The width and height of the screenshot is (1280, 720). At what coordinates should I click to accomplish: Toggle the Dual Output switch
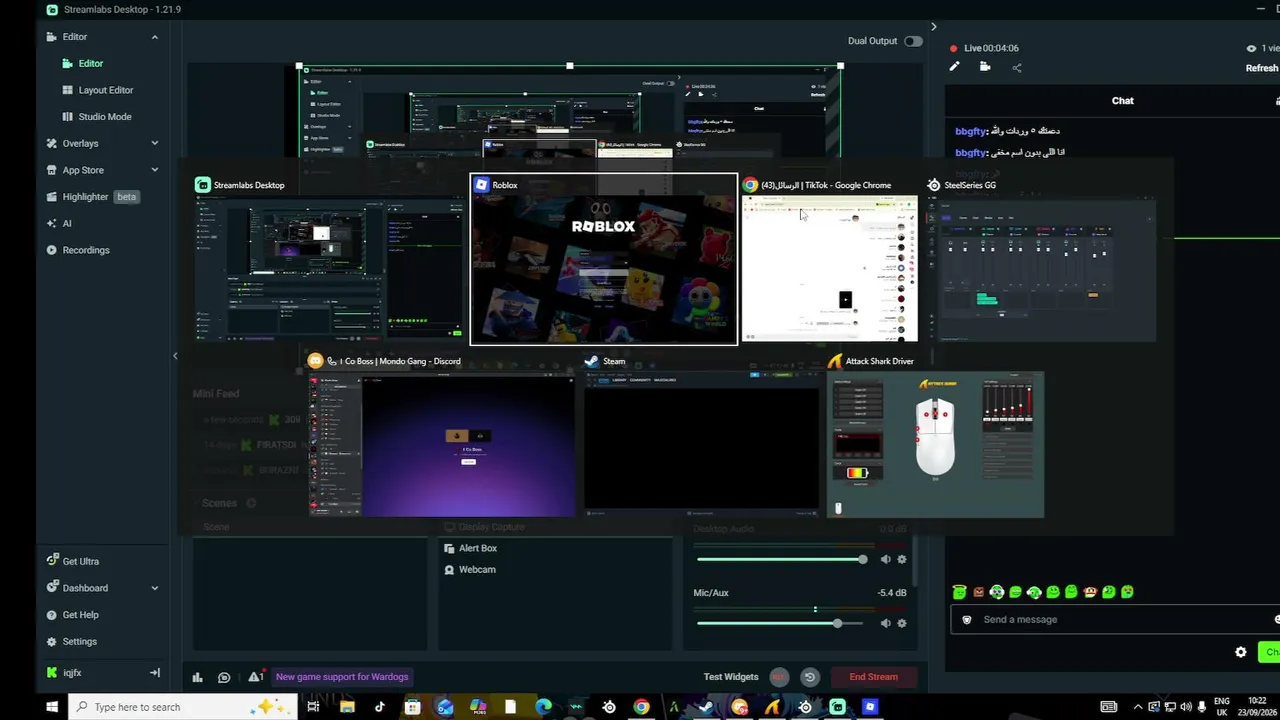913,41
